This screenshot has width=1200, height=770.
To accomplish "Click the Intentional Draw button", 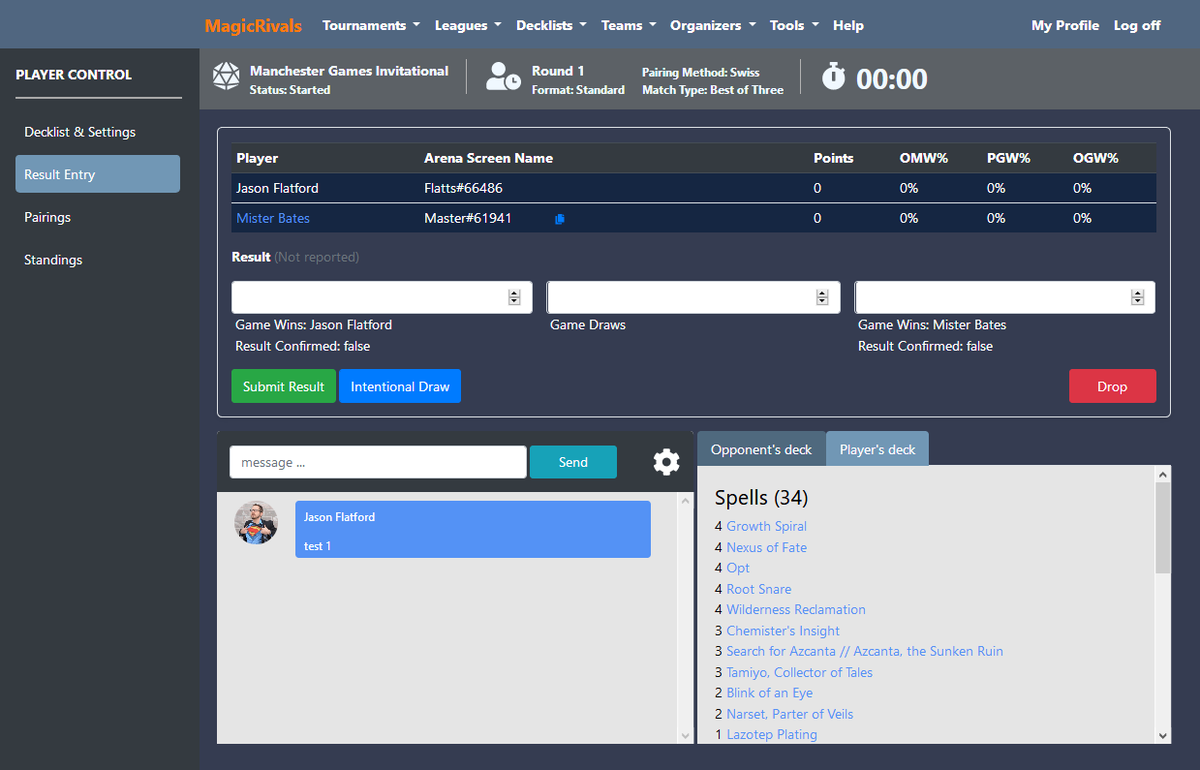I will tap(400, 386).
